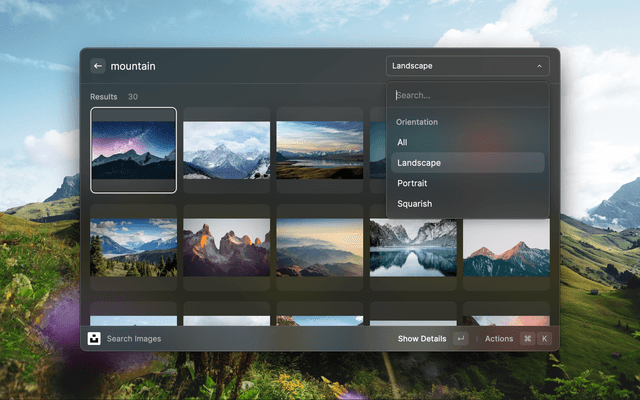Click the Show Details button
The image size is (640, 400).
tap(422, 339)
